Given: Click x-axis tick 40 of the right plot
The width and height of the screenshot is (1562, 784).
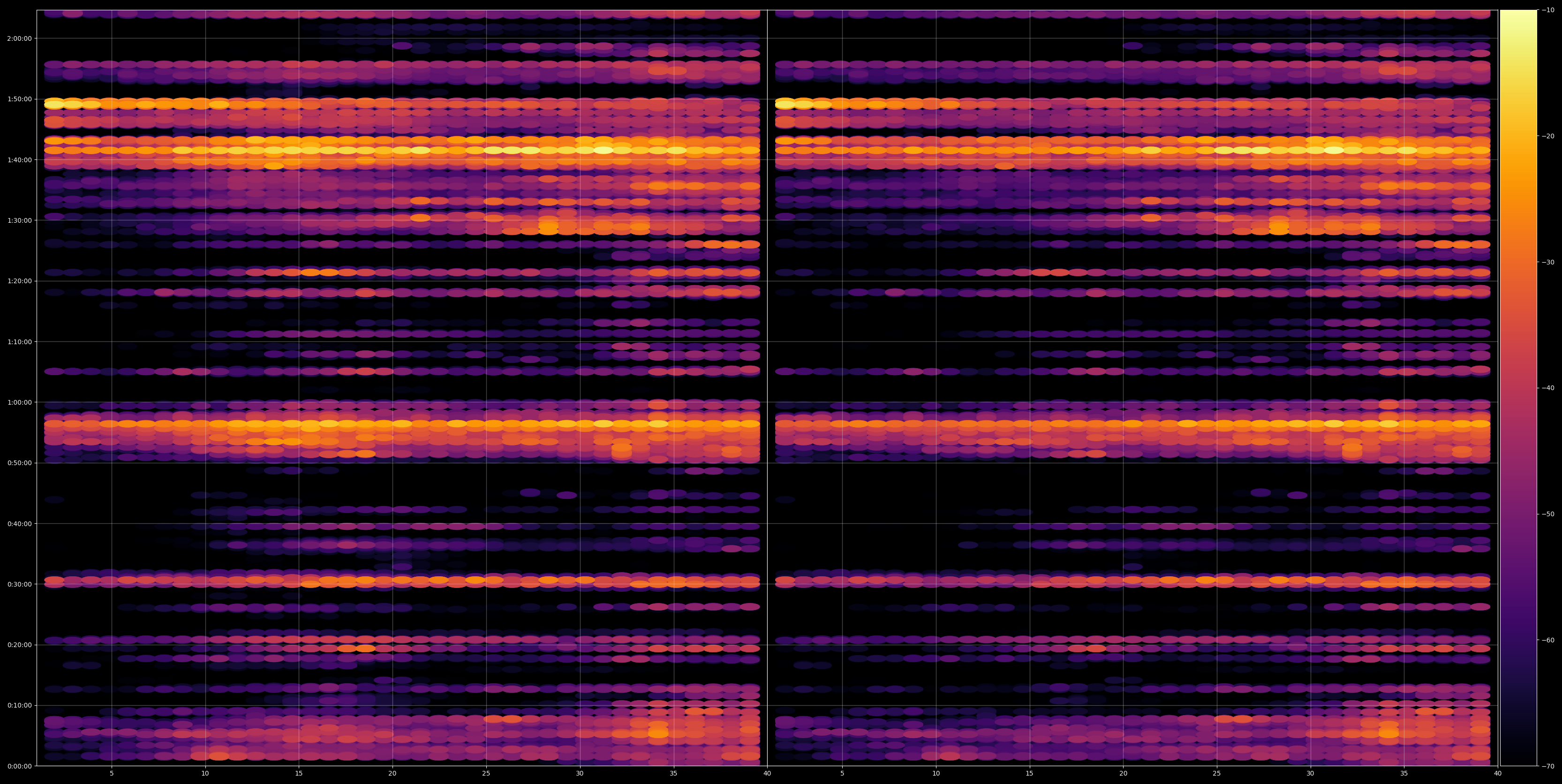Looking at the screenshot, I should click(1498, 774).
